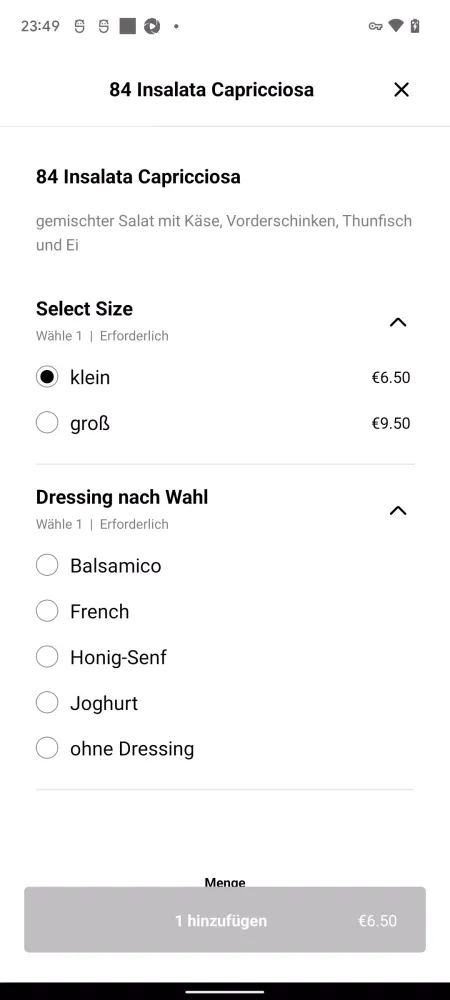Select the groß size option
Viewport: 450px width, 1000px height.
(x=224, y=423)
